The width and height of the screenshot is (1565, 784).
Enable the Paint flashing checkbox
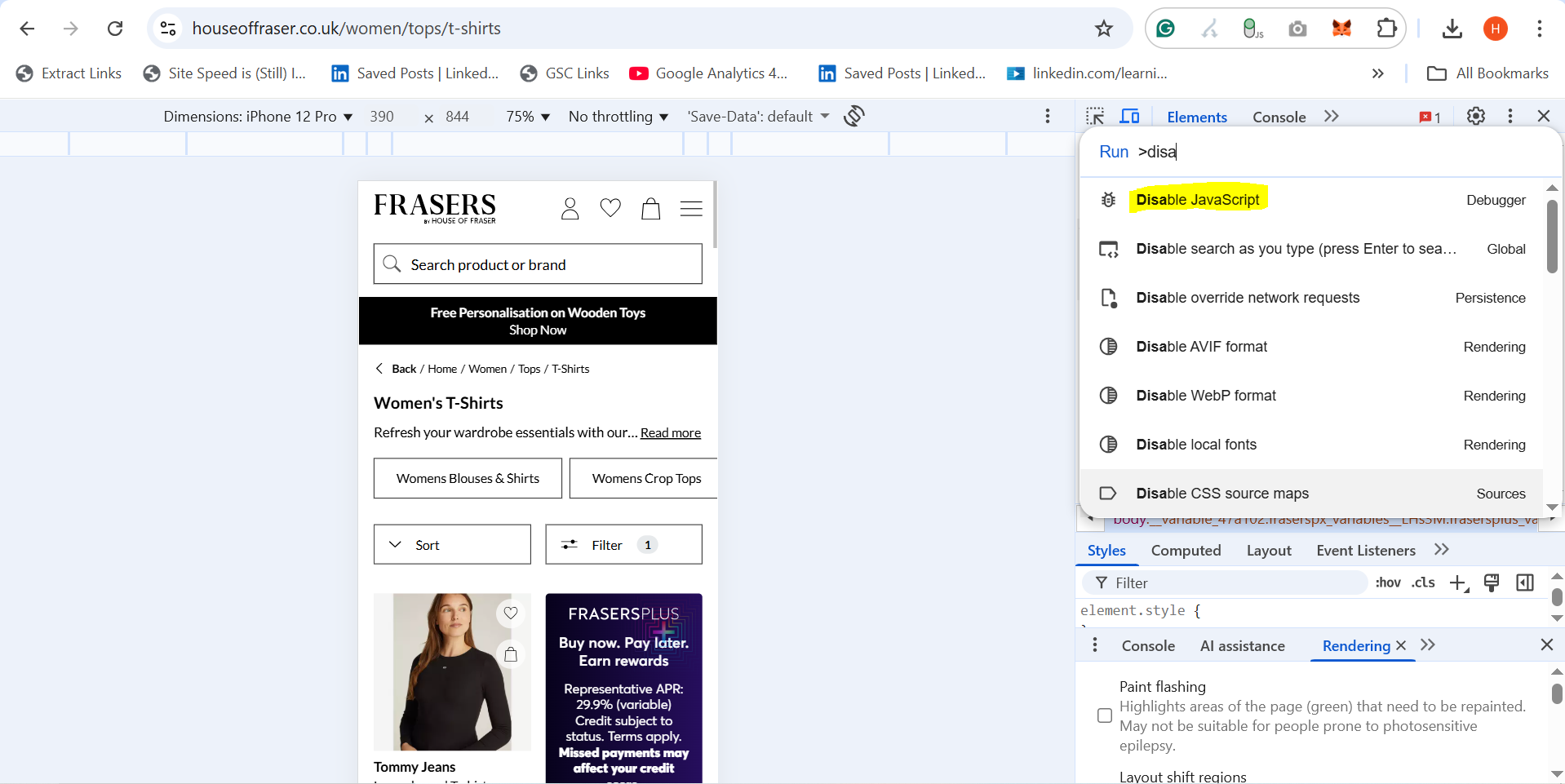[1105, 715]
